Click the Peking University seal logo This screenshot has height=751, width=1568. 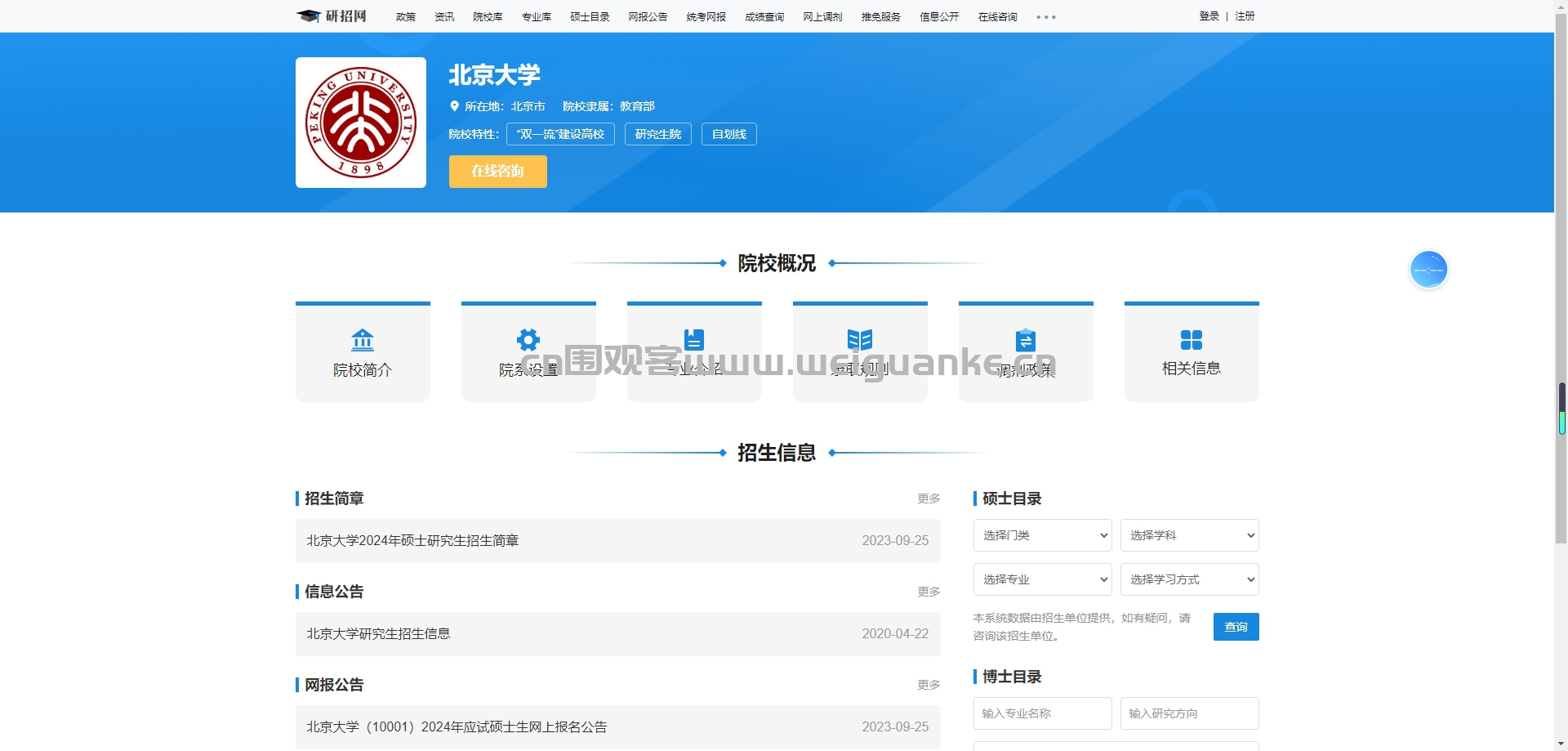point(361,123)
